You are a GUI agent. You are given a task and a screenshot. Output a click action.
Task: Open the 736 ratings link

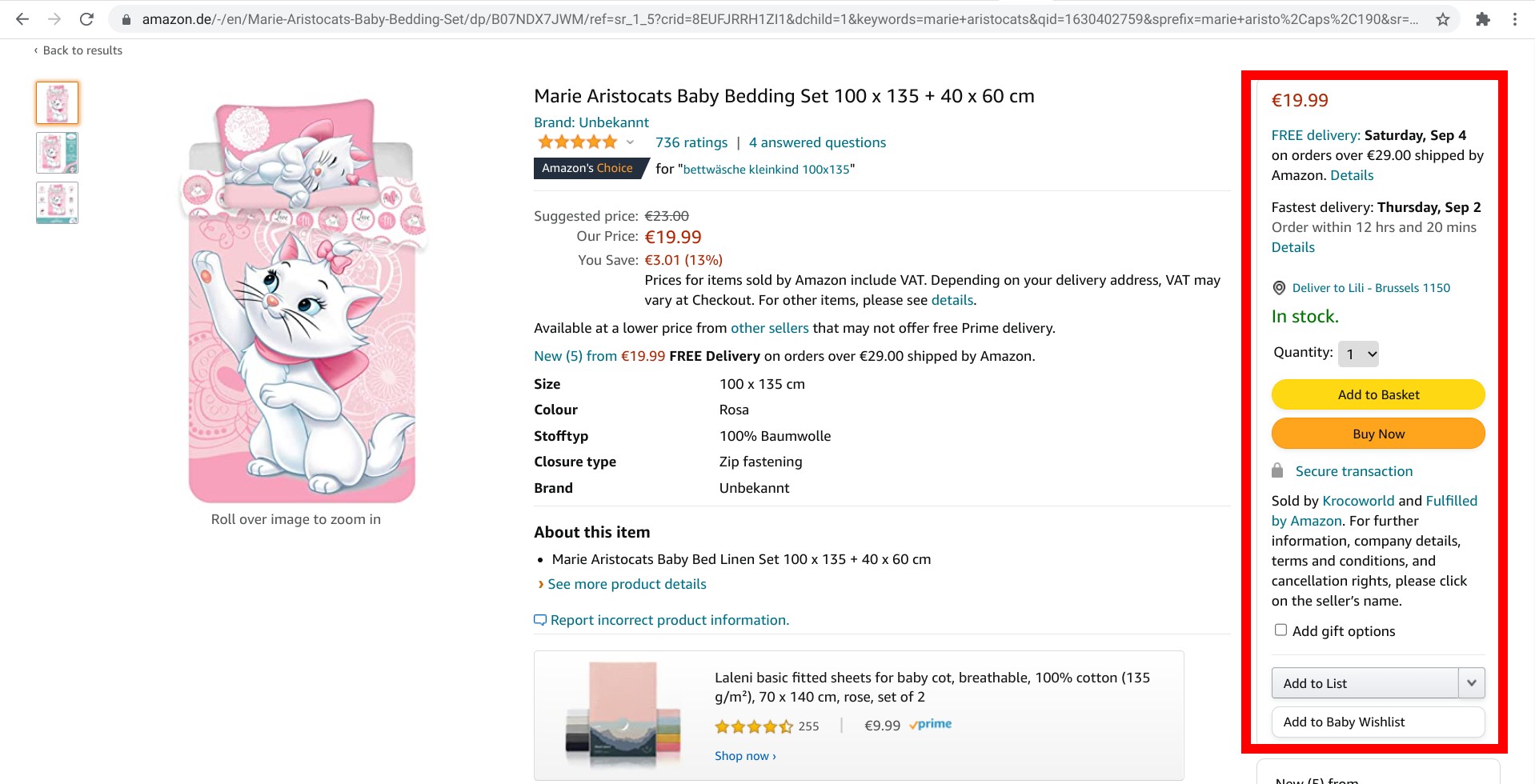tap(691, 142)
